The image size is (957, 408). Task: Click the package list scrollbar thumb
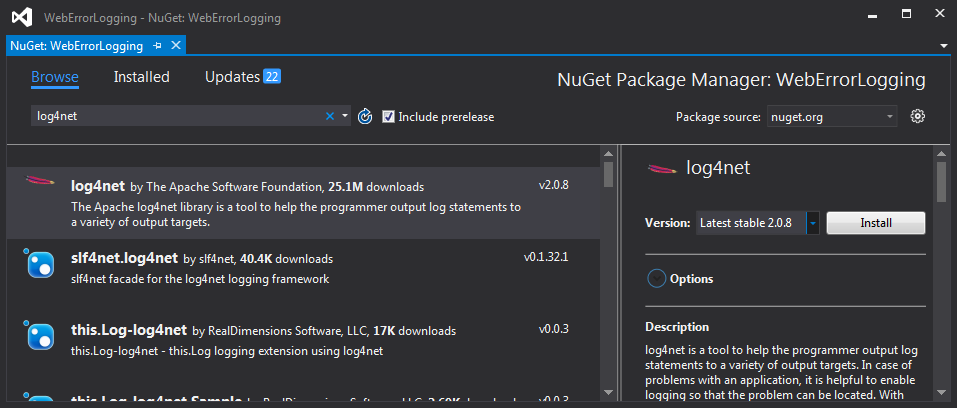[x=609, y=174]
